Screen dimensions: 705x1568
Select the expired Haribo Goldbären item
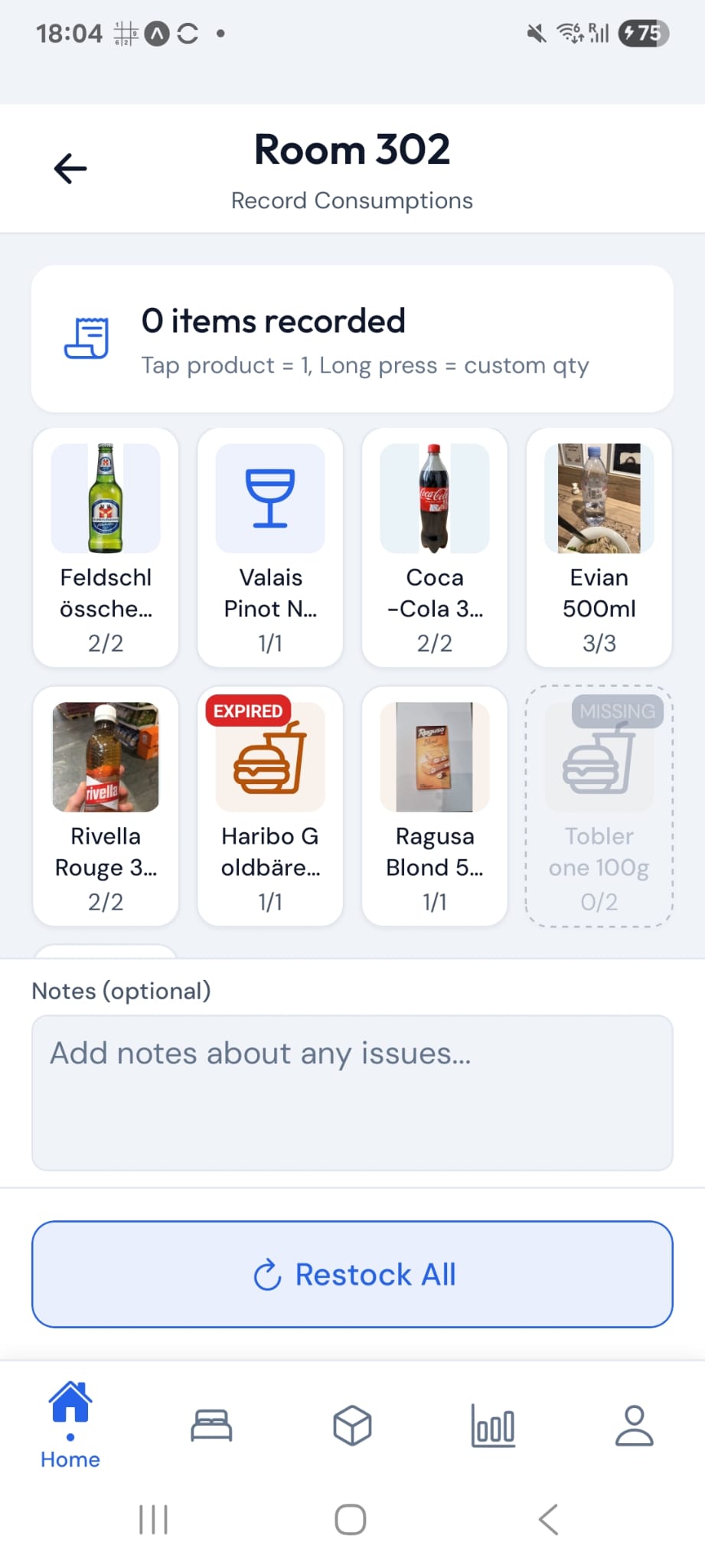pyautogui.click(x=270, y=805)
